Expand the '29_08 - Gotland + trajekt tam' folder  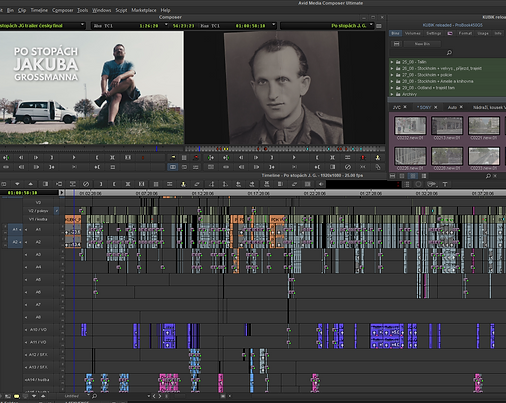pyautogui.click(x=392, y=88)
